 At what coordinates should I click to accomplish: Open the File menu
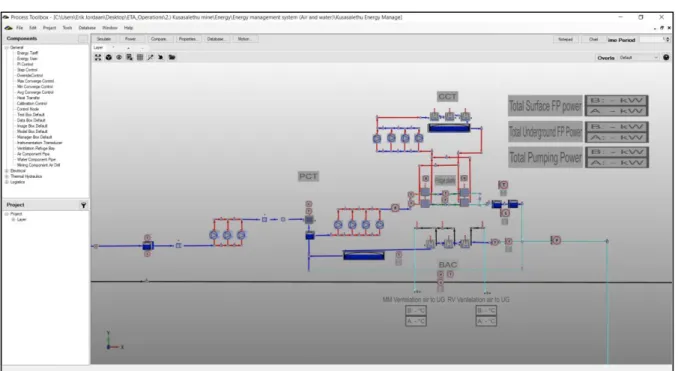pos(19,28)
